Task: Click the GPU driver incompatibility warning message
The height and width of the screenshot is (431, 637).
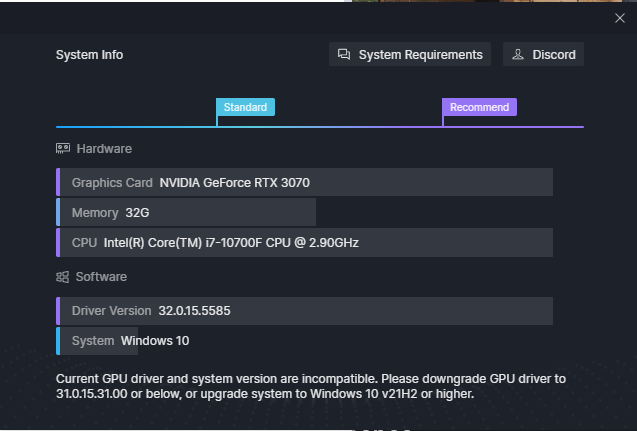Action: [311, 386]
